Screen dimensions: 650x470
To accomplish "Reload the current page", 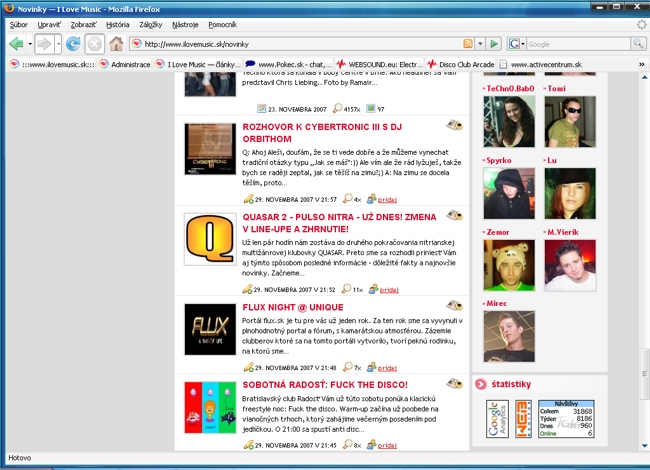I will [x=73, y=44].
